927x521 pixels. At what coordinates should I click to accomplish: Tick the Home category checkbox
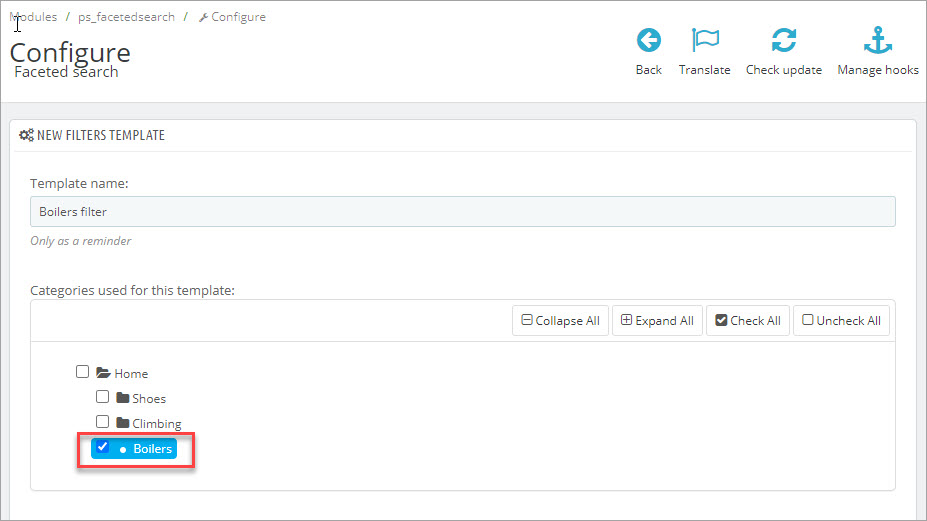point(82,372)
